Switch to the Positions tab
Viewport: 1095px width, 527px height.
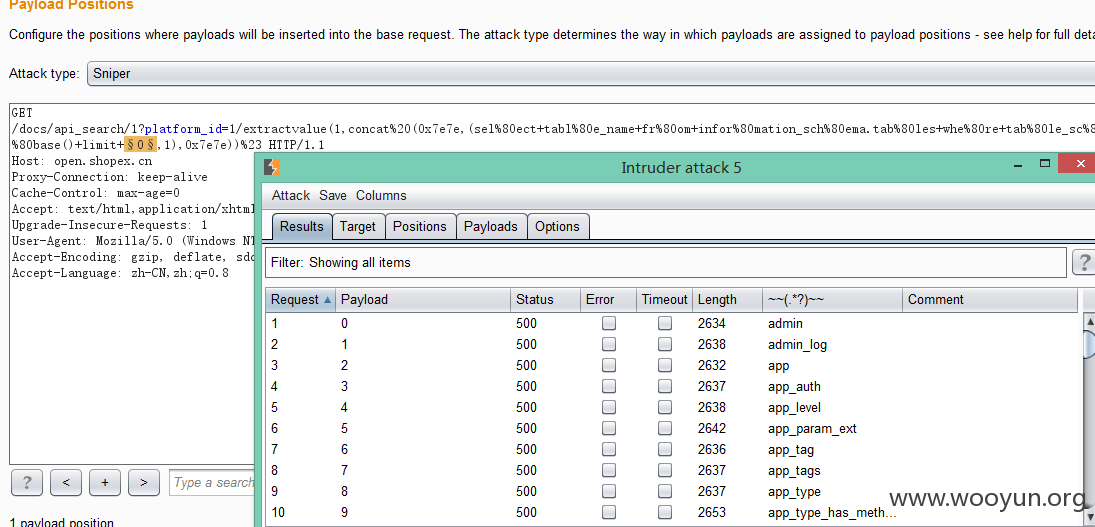click(x=420, y=226)
